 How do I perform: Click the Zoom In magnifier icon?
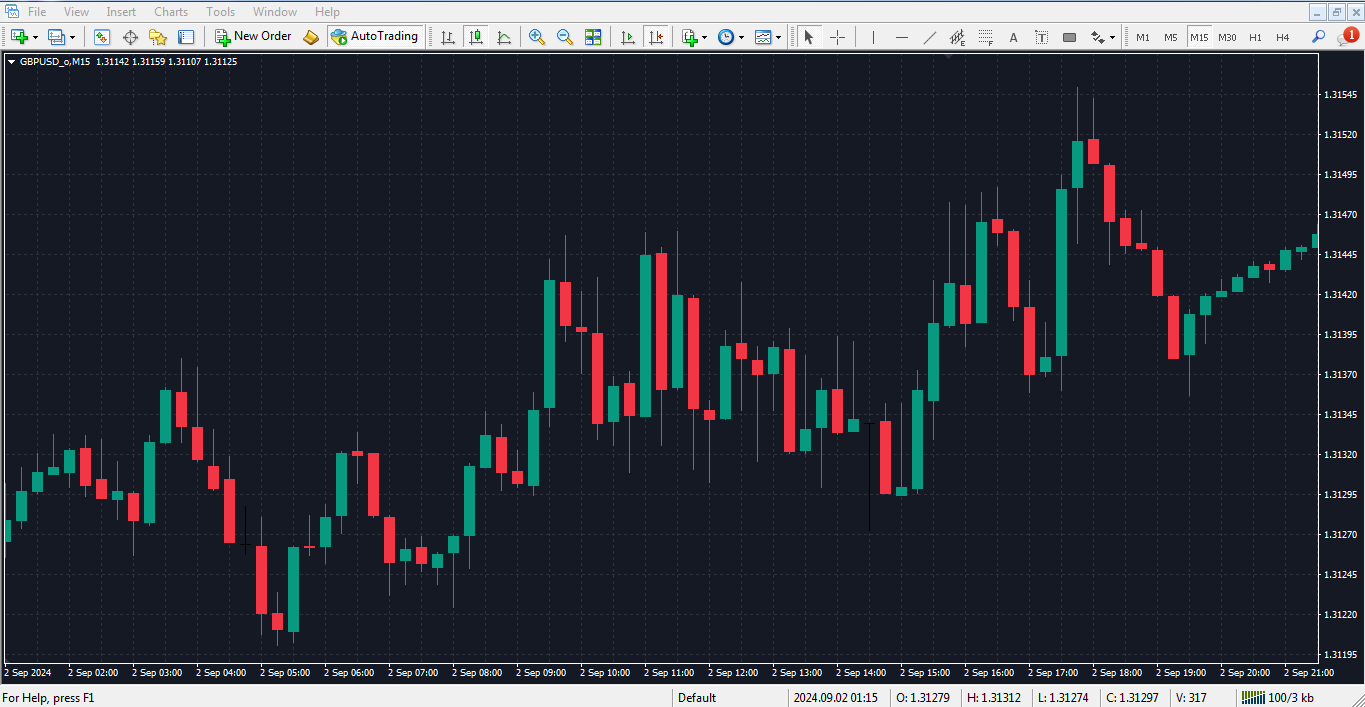537,37
